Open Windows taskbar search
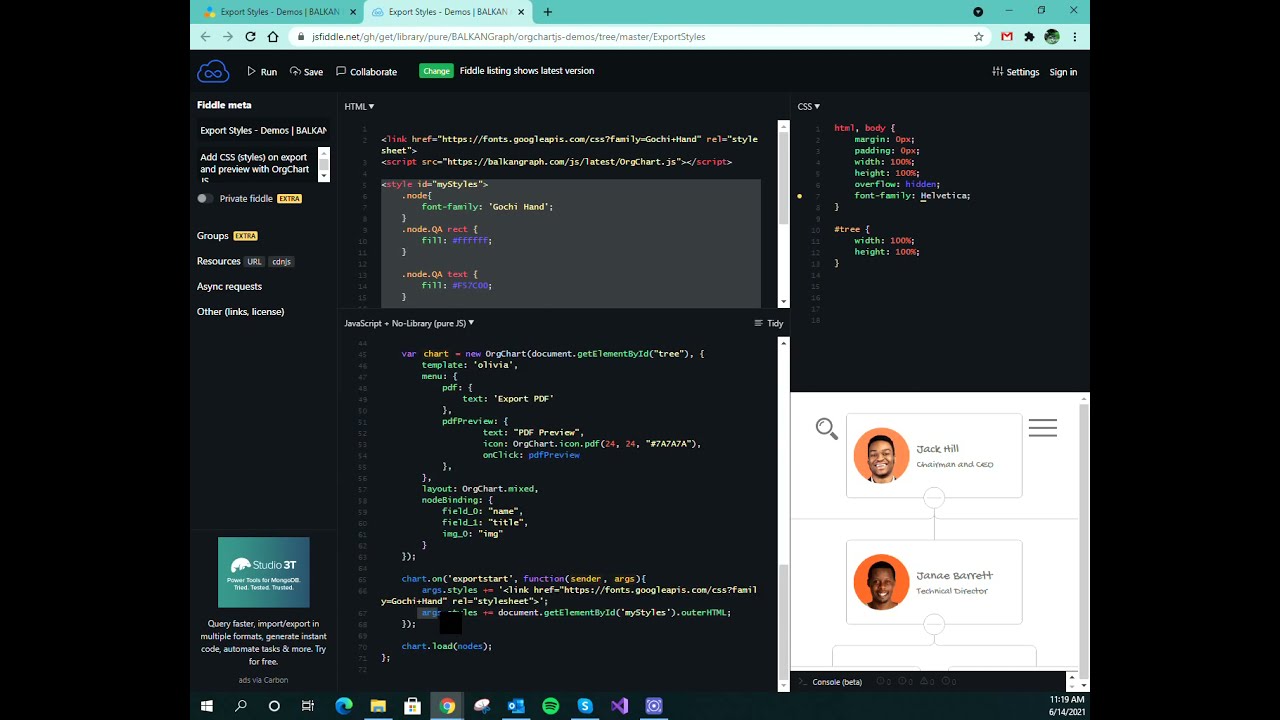The height and width of the screenshot is (720, 1280). pos(241,706)
